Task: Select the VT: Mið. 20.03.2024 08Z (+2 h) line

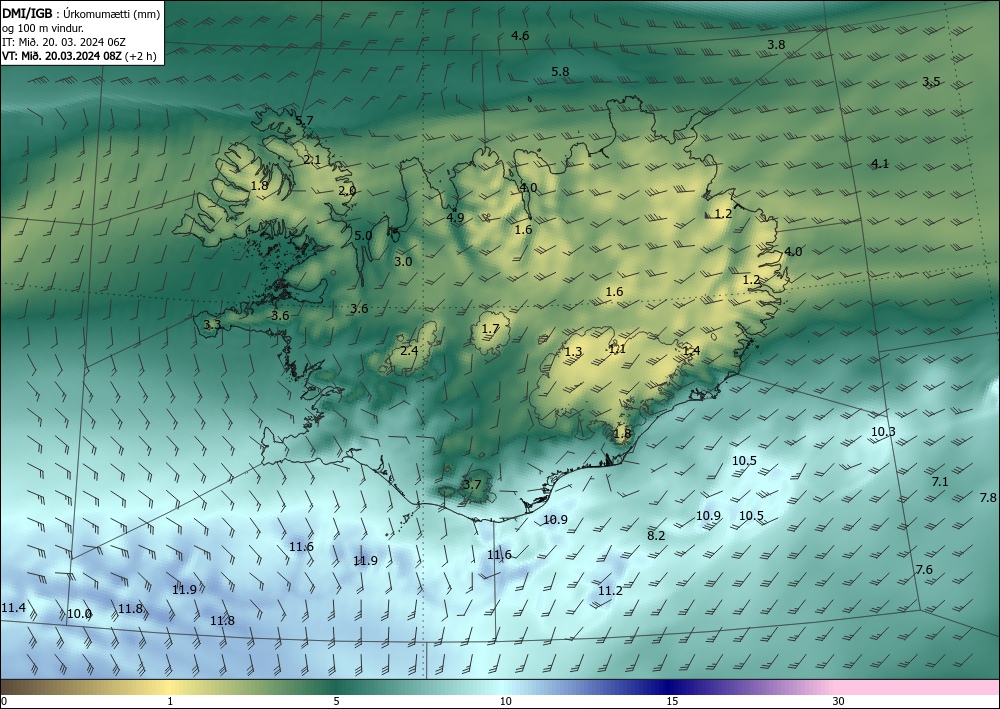Action: 79,56
